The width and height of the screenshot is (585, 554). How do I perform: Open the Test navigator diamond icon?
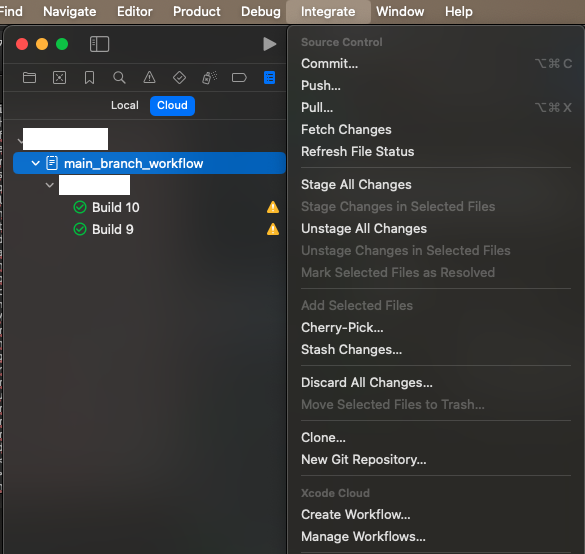(x=179, y=78)
